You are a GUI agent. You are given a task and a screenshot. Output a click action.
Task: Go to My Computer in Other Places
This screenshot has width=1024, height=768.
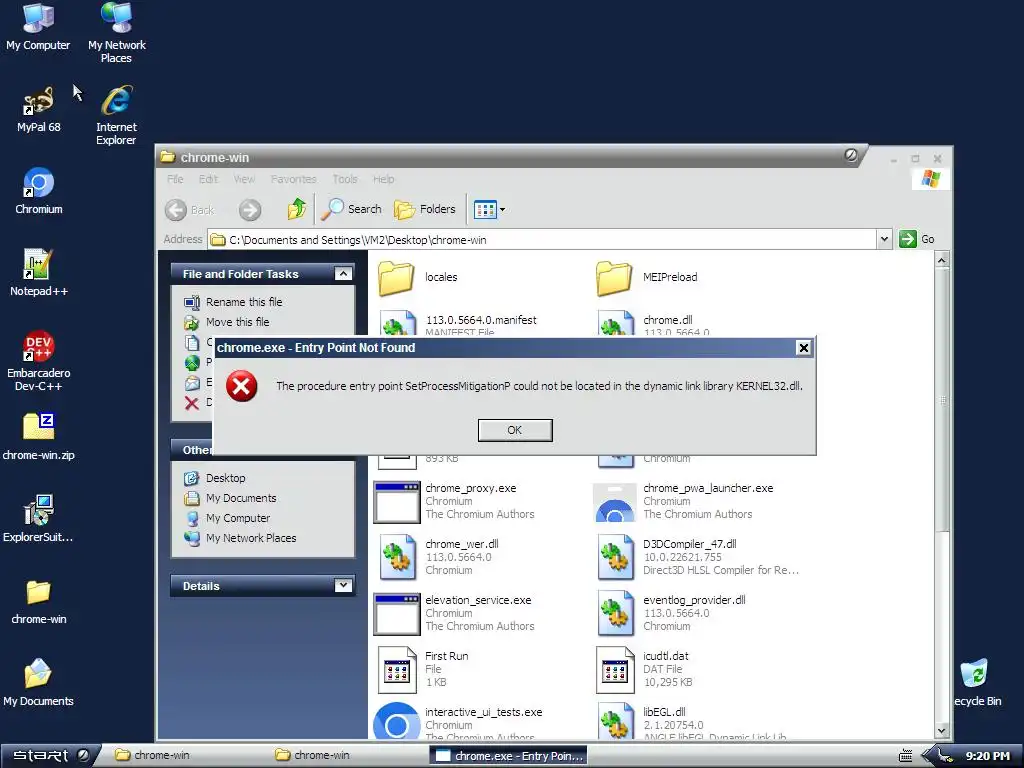[x=238, y=518]
